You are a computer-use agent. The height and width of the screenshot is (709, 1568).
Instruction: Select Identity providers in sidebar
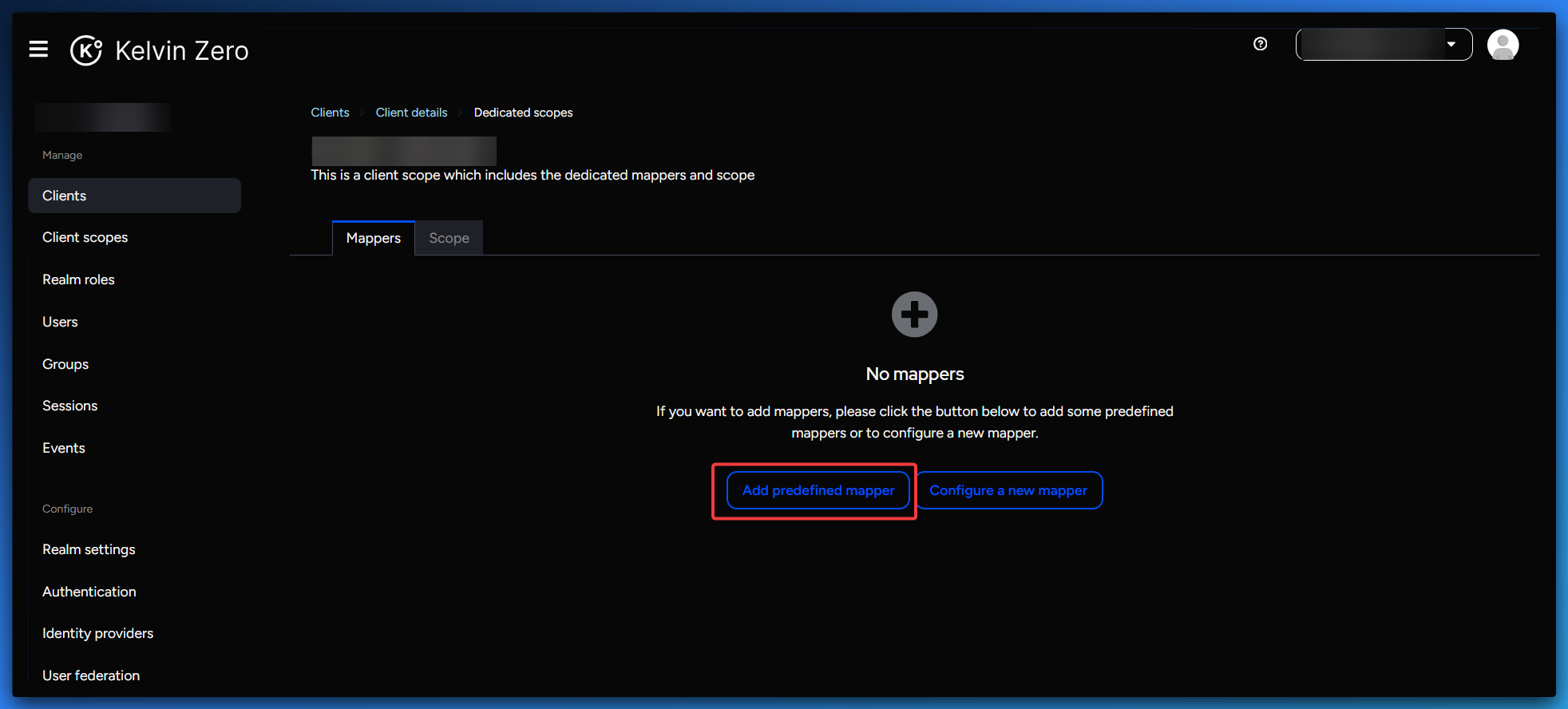point(97,633)
